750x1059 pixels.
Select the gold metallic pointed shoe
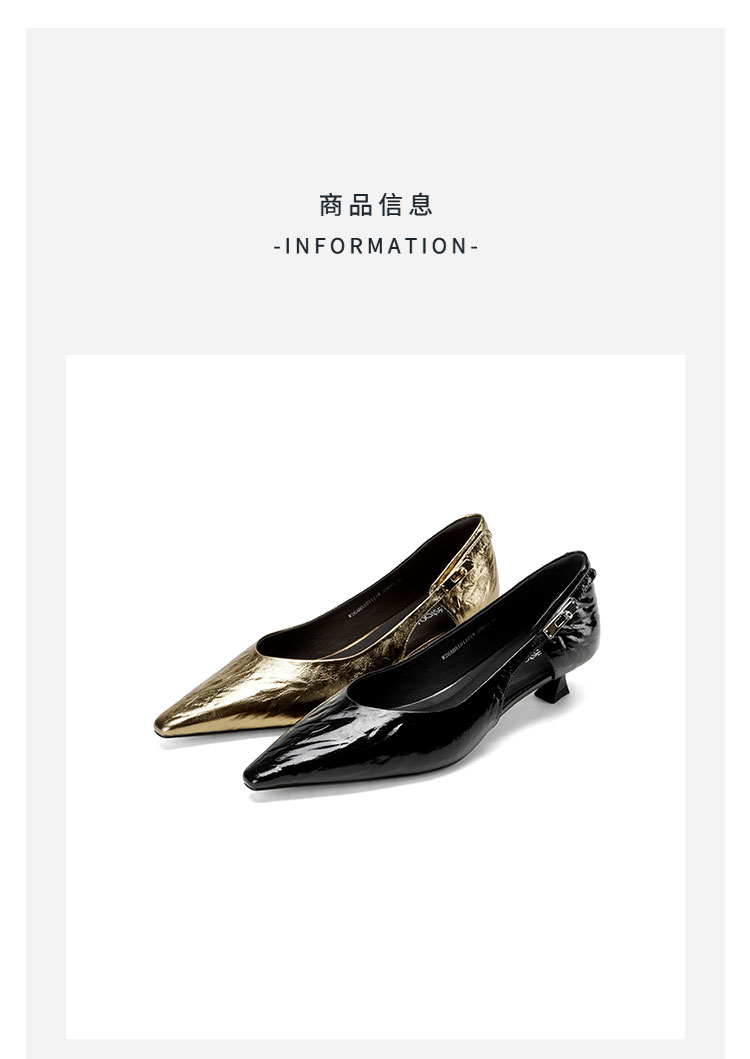click(326, 626)
